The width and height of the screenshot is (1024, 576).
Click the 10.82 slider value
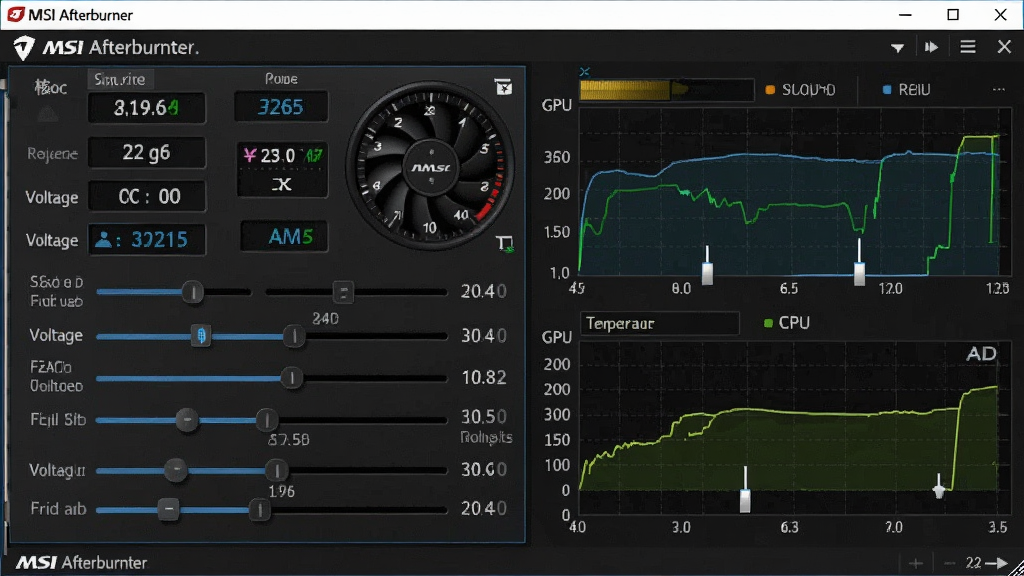(484, 377)
